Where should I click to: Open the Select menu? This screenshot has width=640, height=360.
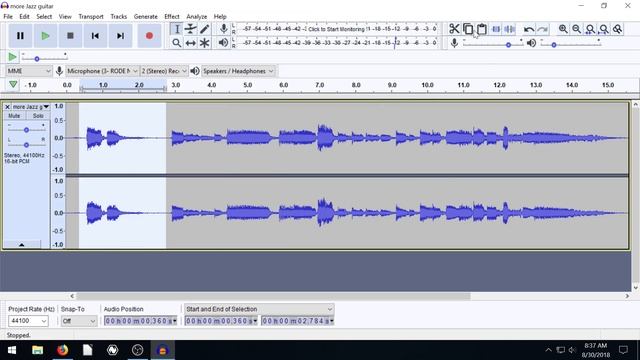[x=44, y=17]
